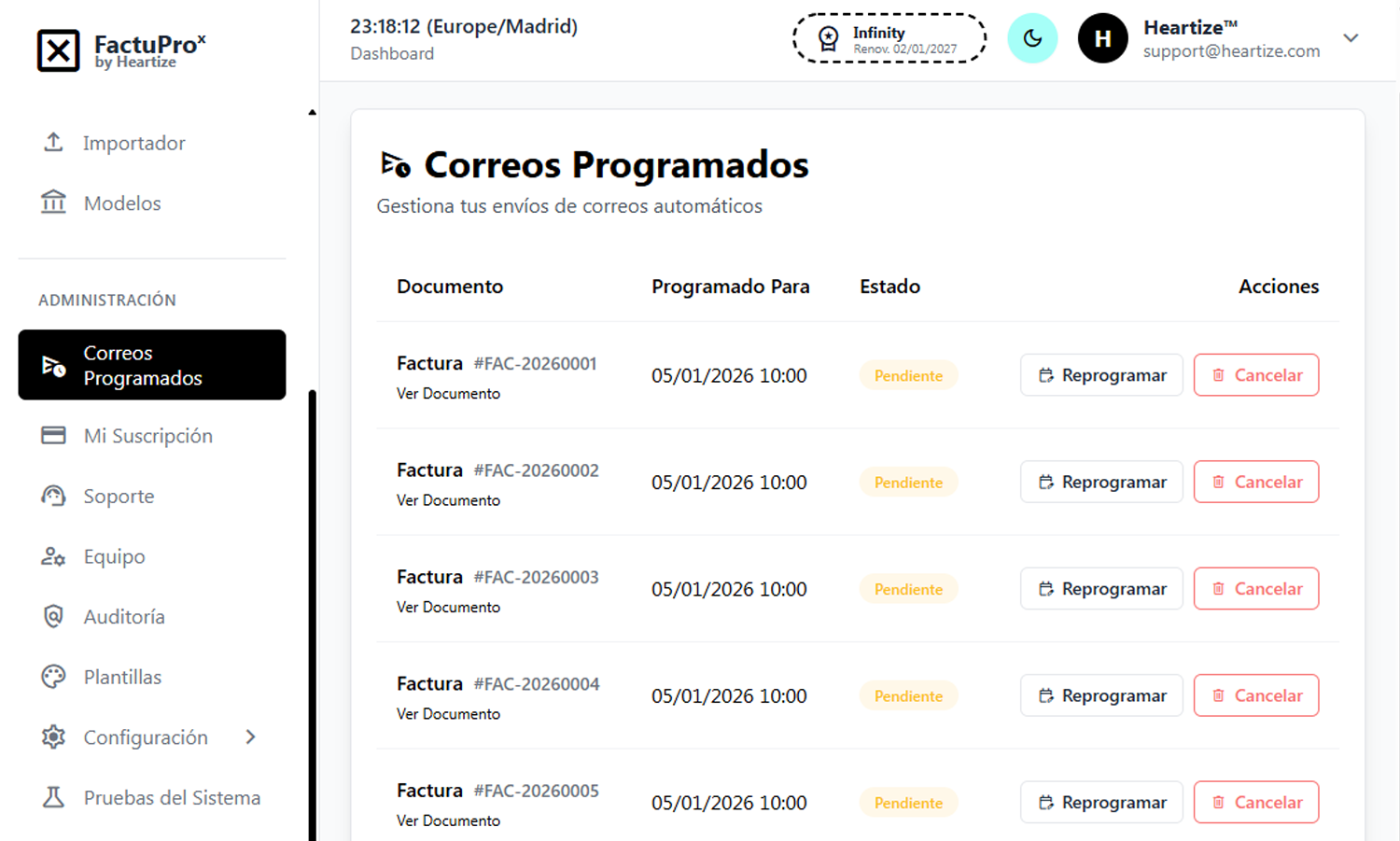Open Ver Documento for #FAC-20260002

(448, 499)
